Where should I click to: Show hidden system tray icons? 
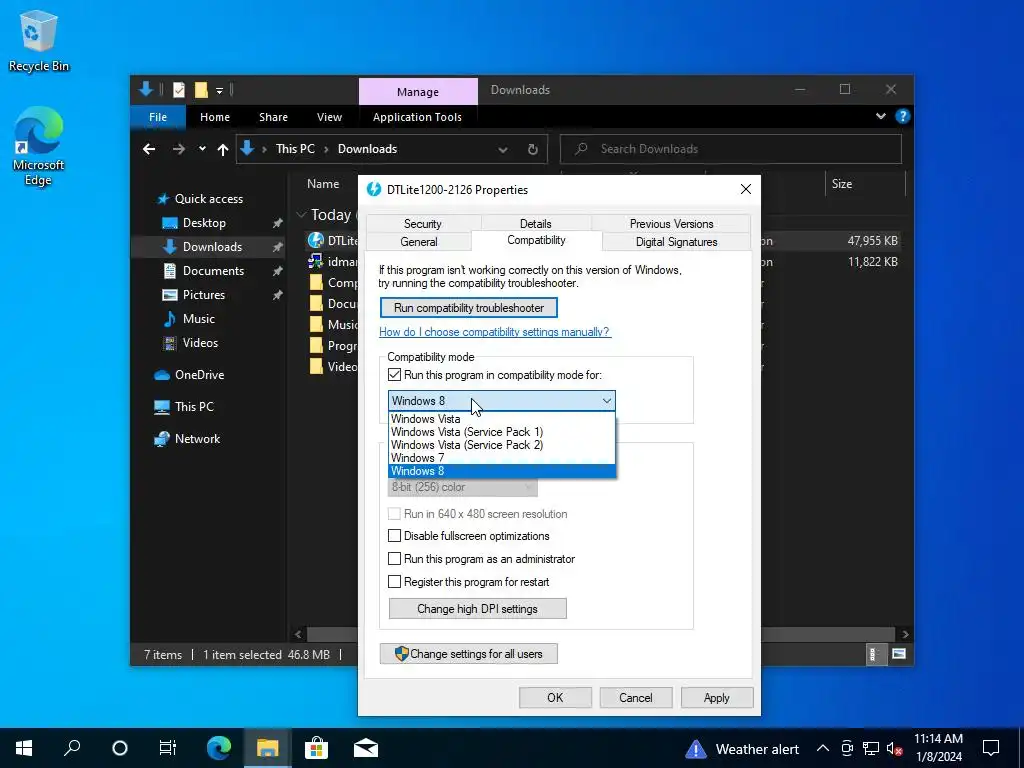823,748
